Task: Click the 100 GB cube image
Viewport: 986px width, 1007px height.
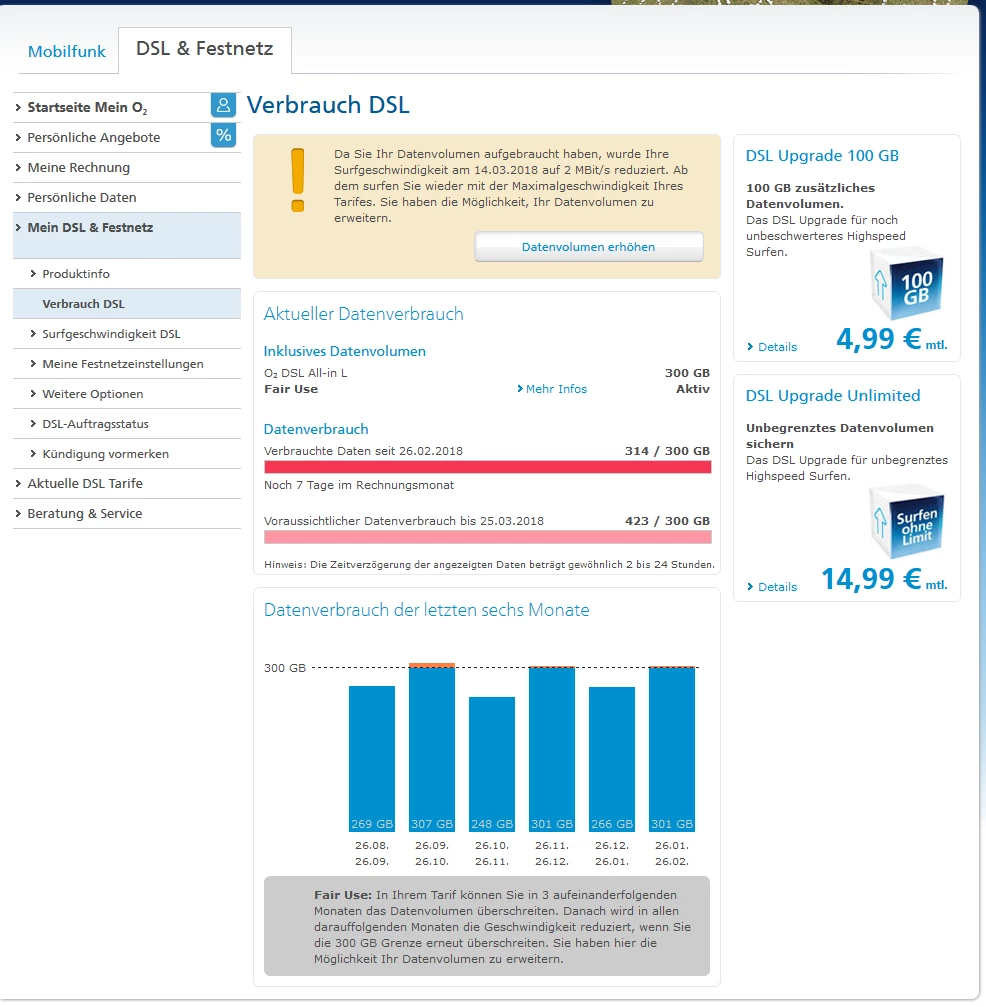Action: click(x=907, y=284)
